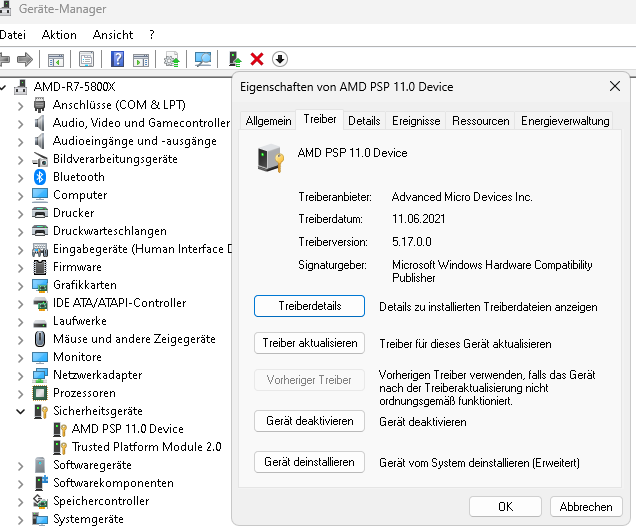Switch to the Allgemein tab

(268, 121)
